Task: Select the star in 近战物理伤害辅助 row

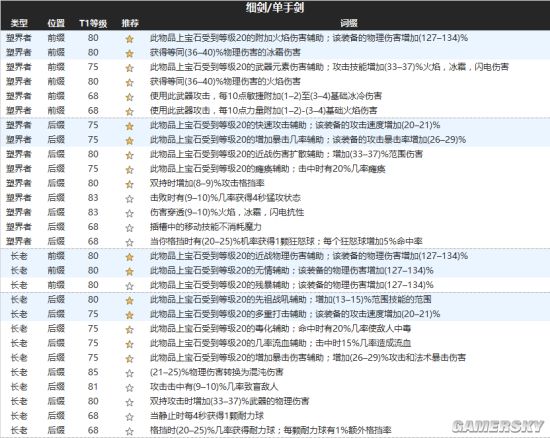Action: pos(129,257)
